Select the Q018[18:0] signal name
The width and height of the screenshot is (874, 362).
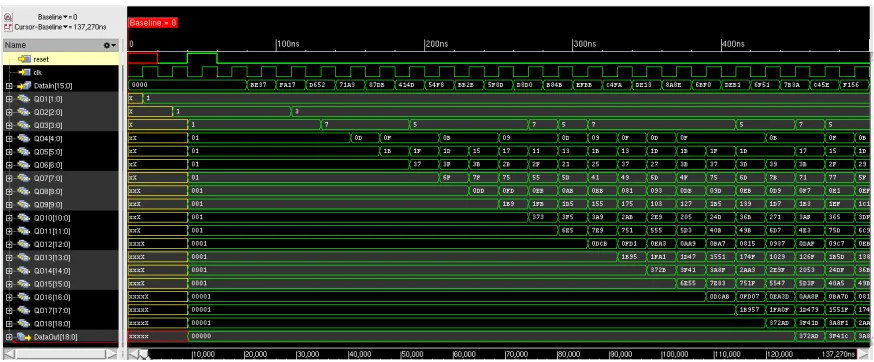tap(52, 324)
